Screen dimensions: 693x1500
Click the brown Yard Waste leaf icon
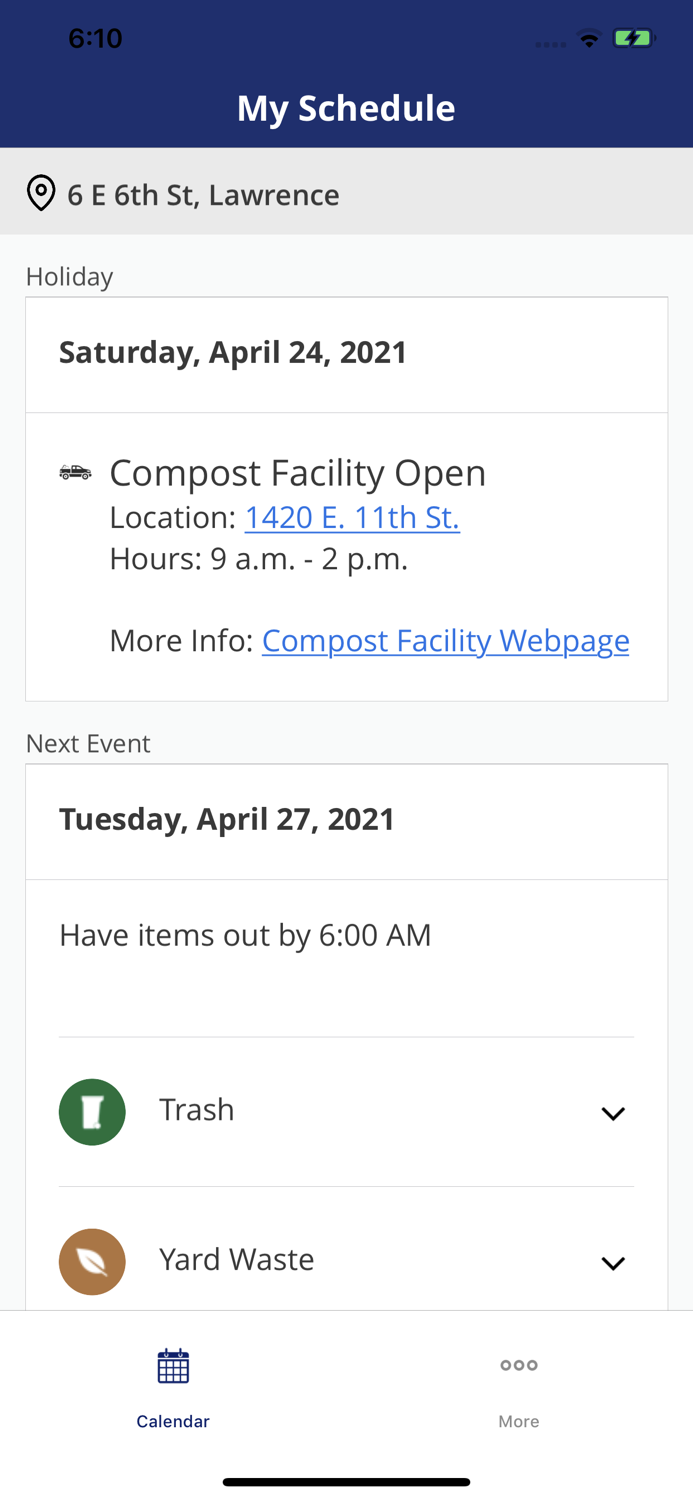(x=92, y=1260)
